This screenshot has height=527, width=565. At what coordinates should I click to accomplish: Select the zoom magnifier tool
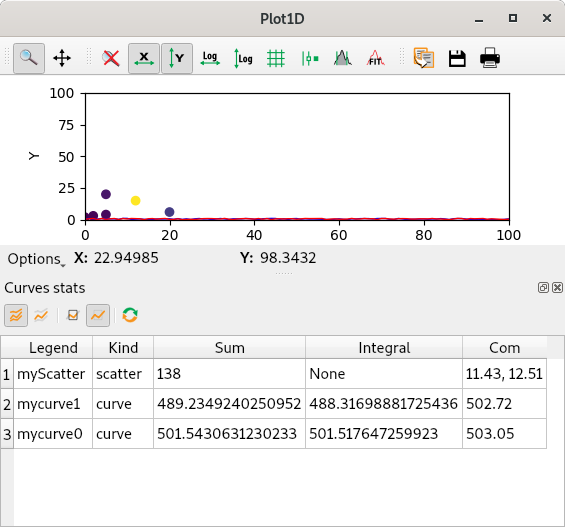[29, 58]
